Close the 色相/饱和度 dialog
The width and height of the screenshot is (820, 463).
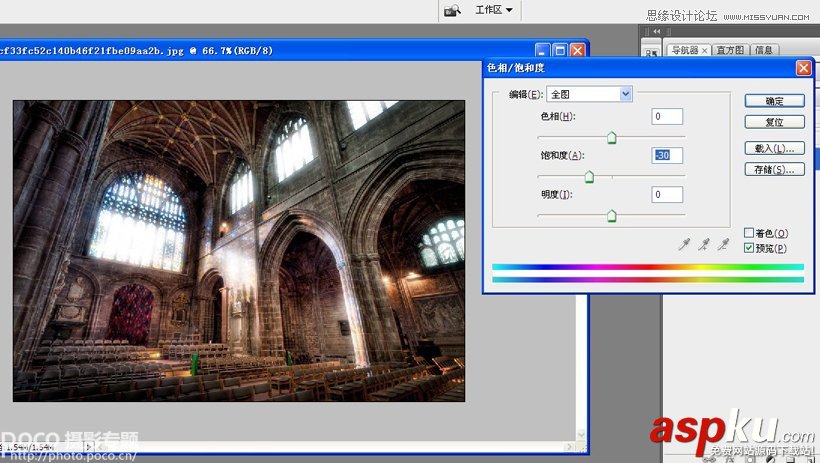(803, 68)
